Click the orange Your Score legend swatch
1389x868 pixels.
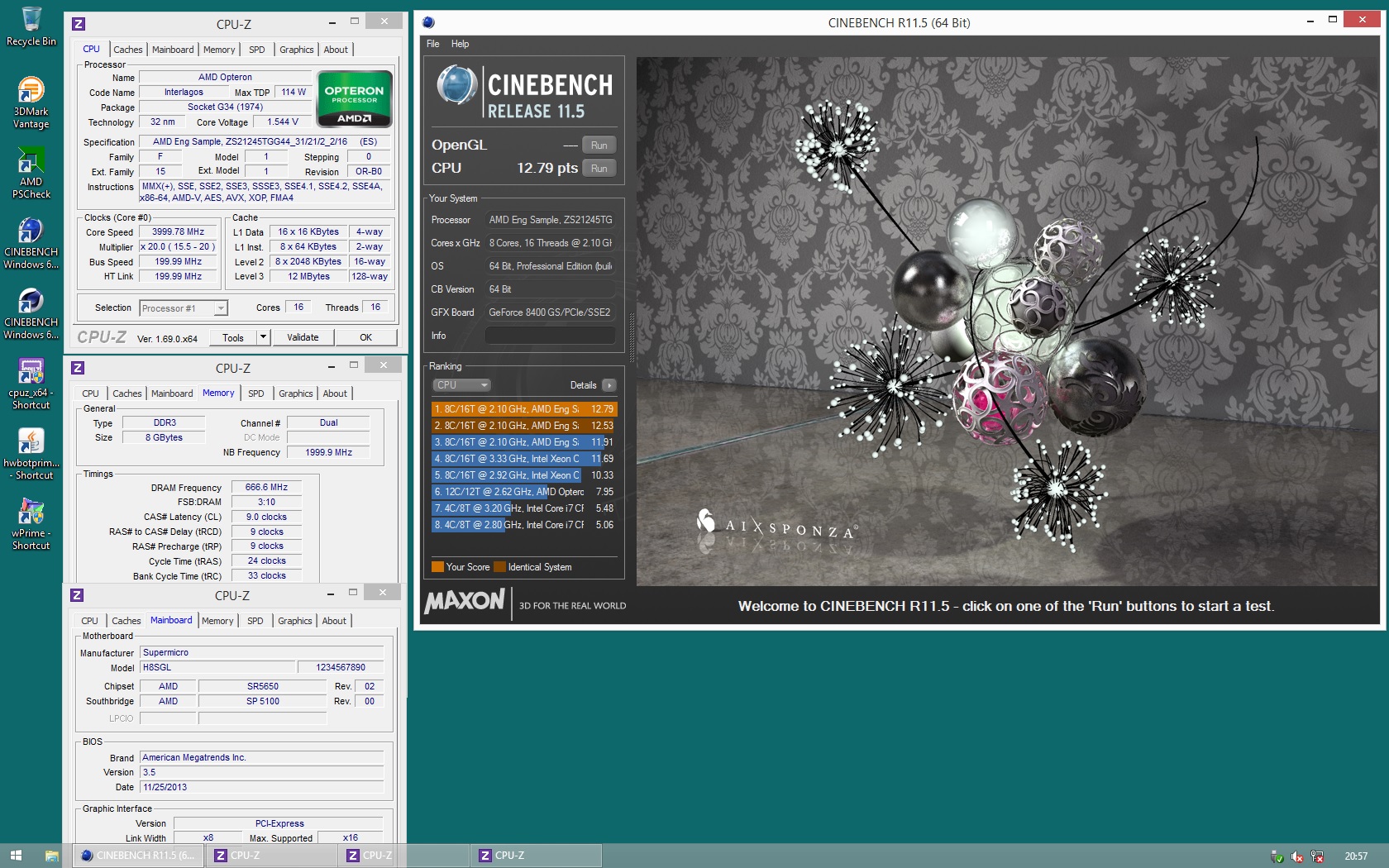437,567
